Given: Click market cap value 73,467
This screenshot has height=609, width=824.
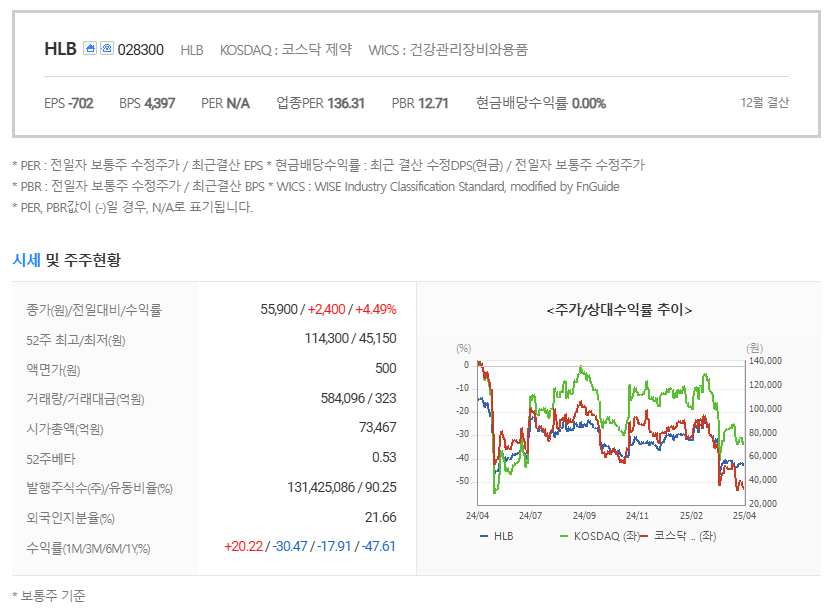Looking at the screenshot, I should click(377, 428).
